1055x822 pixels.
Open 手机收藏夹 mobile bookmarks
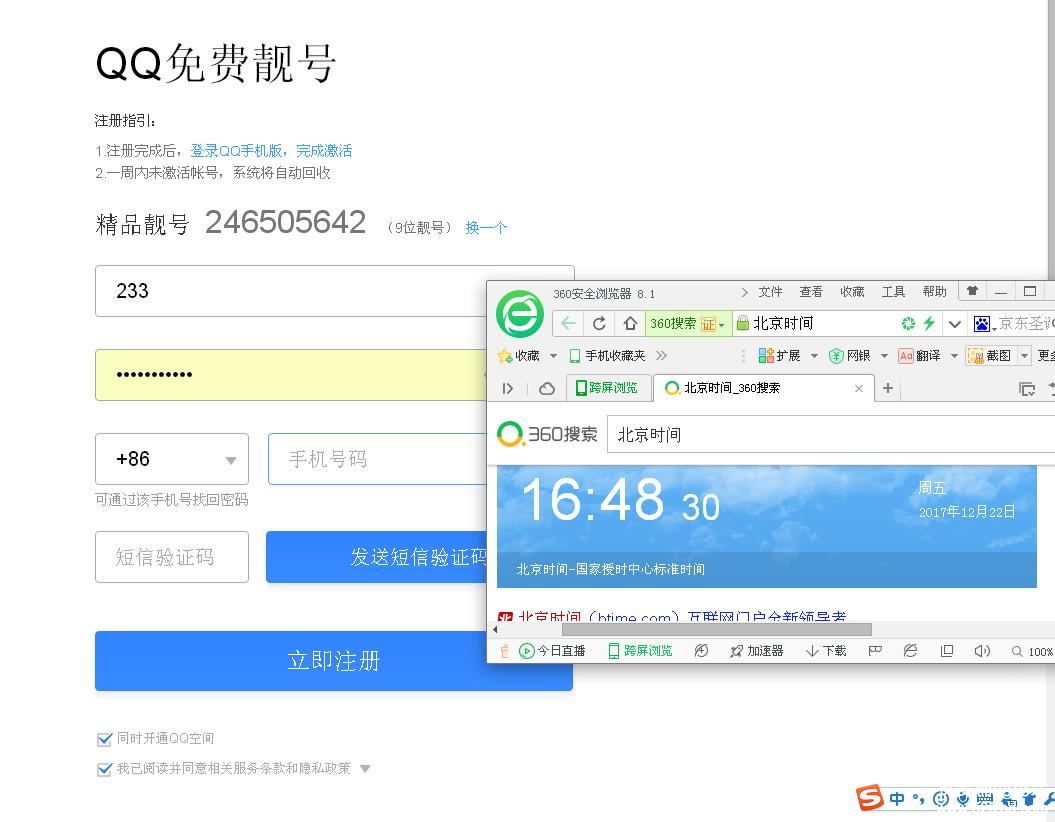(607, 355)
